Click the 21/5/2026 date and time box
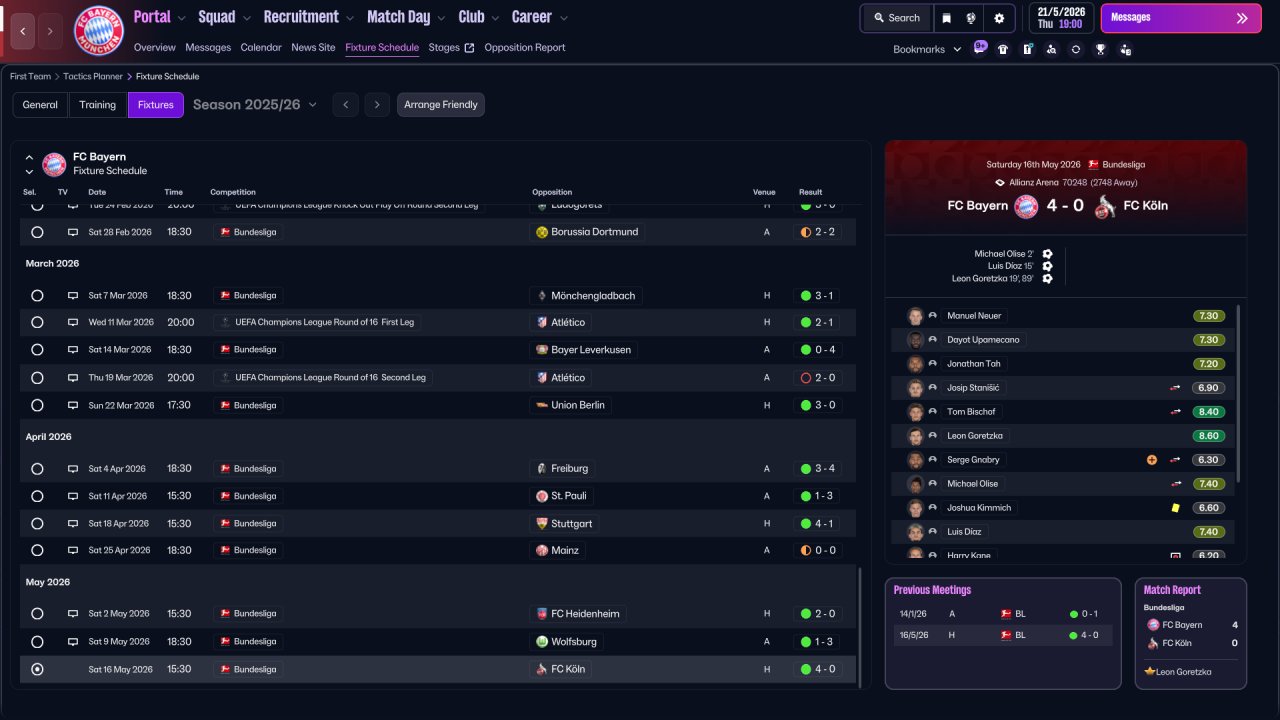 (1061, 18)
